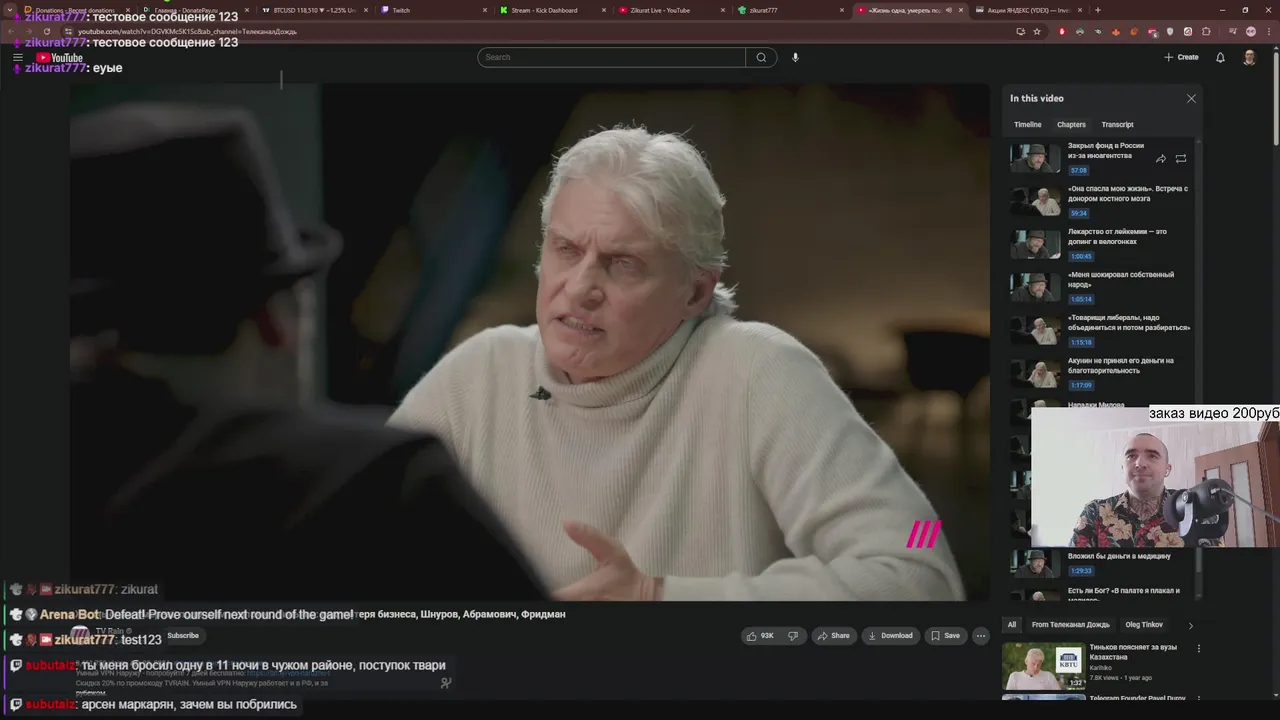Image resolution: width=1280 pixels, height=720 pixels.
Task: Mute the playing tab via its speaker icon
Action: tap(948, 10)
